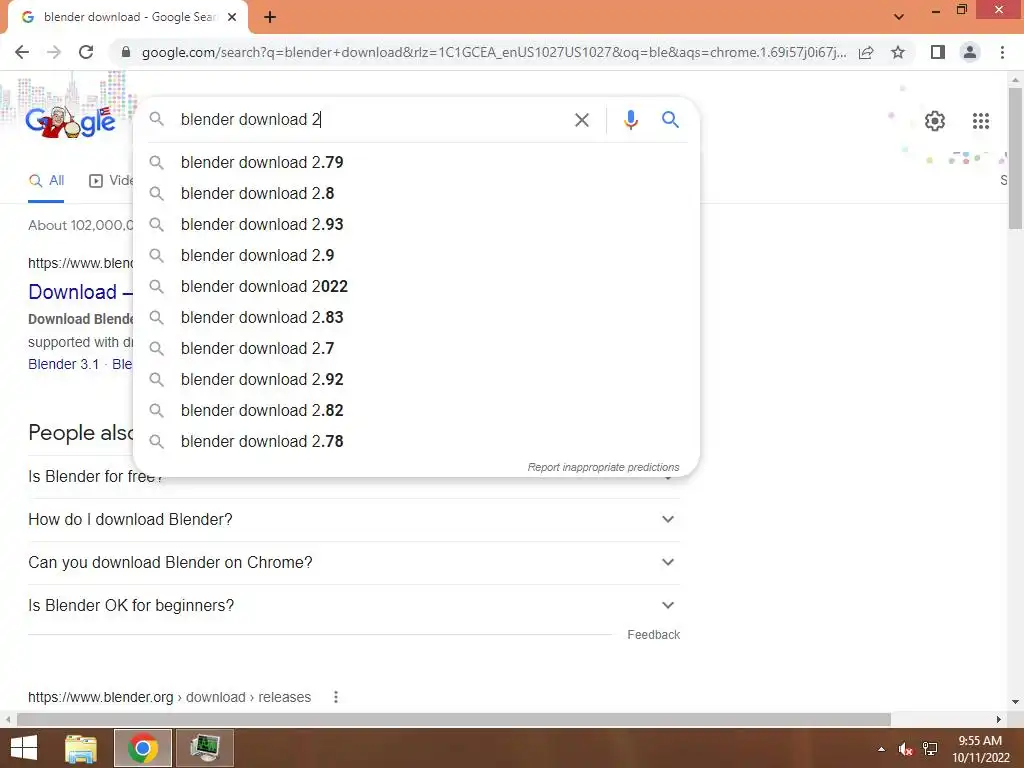Viewport: 1024px width, 768px height.
Task: Choose suggestion blender download 2.92
Action: pos(416,379)
